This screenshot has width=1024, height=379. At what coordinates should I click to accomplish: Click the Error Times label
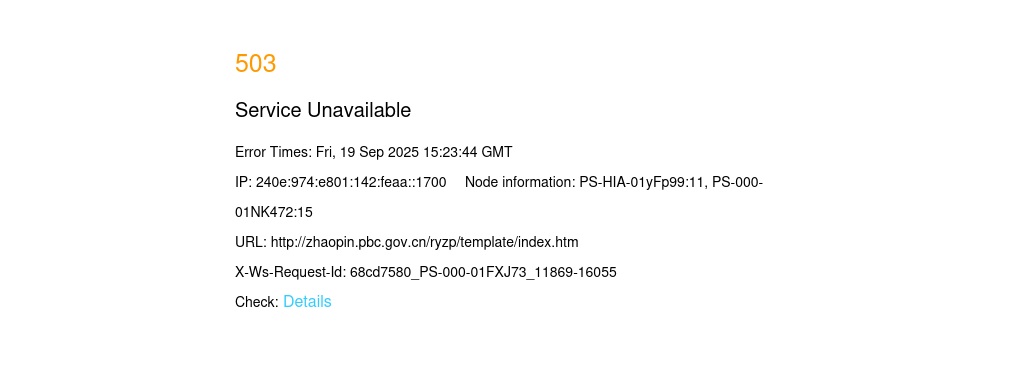(x=274, y=152)
